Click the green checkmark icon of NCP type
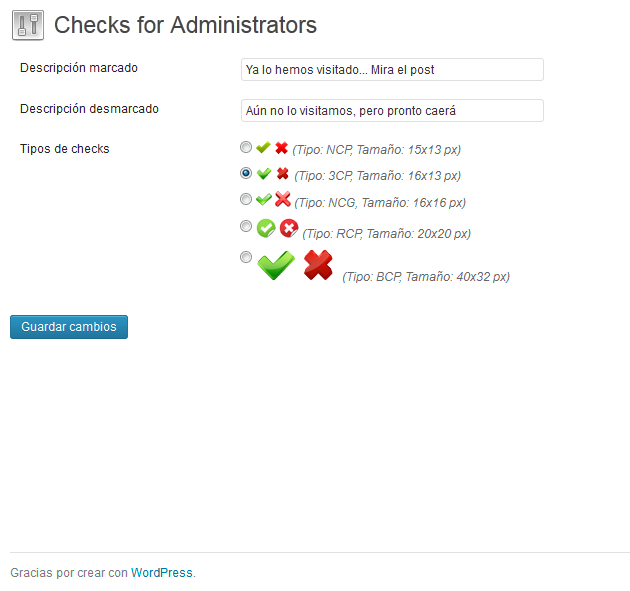 (x=263, y=147)
